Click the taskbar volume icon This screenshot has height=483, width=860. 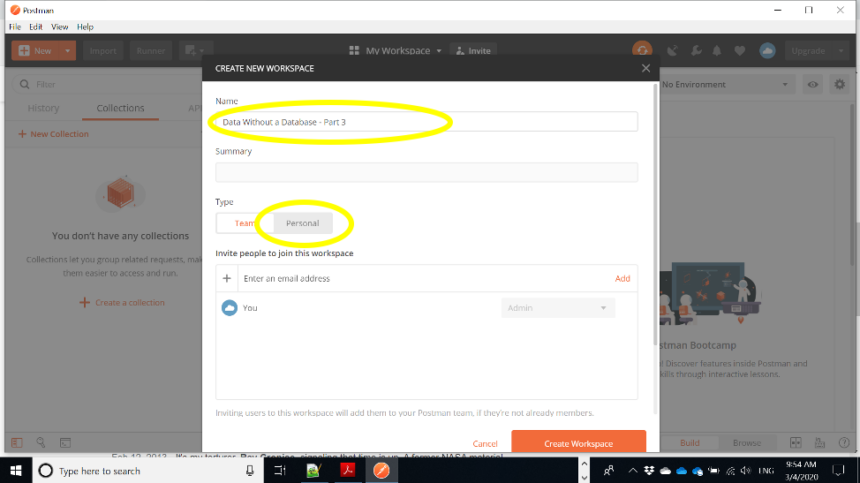point(745,471)
